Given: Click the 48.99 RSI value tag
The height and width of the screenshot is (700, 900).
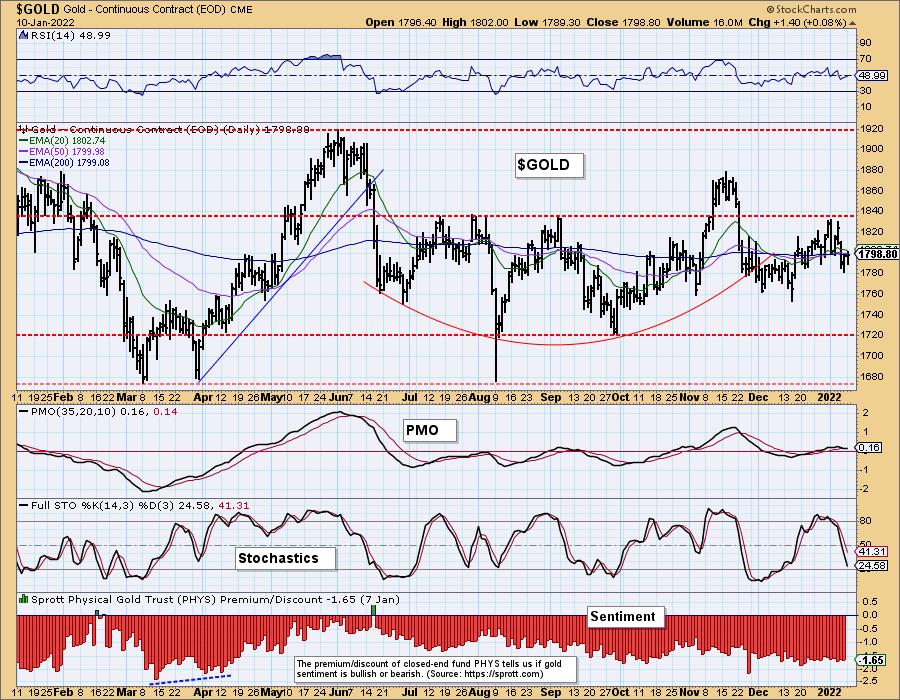Looking at the screenshot, I should (x=870, y=75).
